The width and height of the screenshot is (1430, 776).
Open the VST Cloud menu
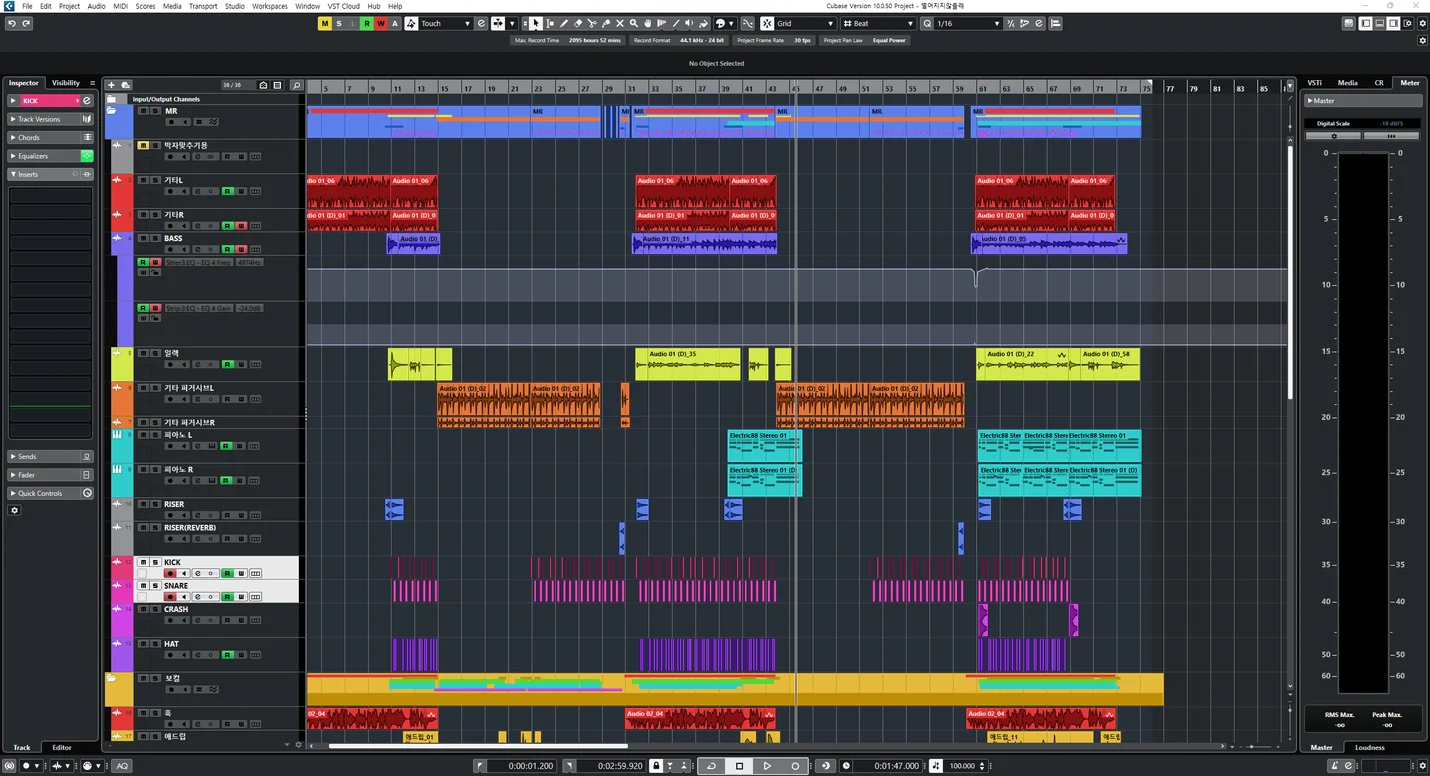[x=344, y=6]
